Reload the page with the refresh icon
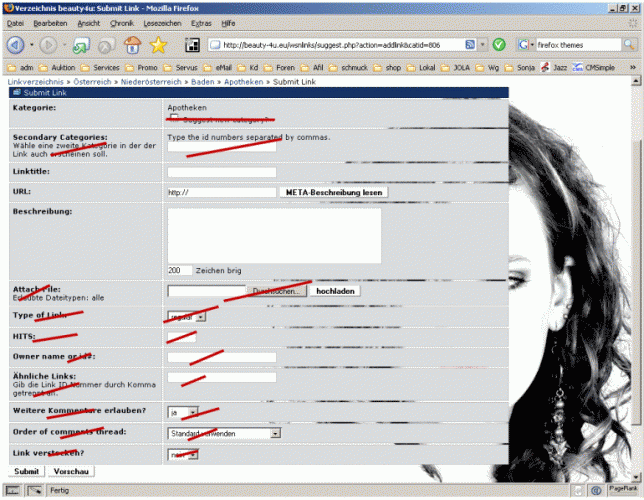Image resolution: width=644 pixels, height=500 pixels. (x=80, y=45)
